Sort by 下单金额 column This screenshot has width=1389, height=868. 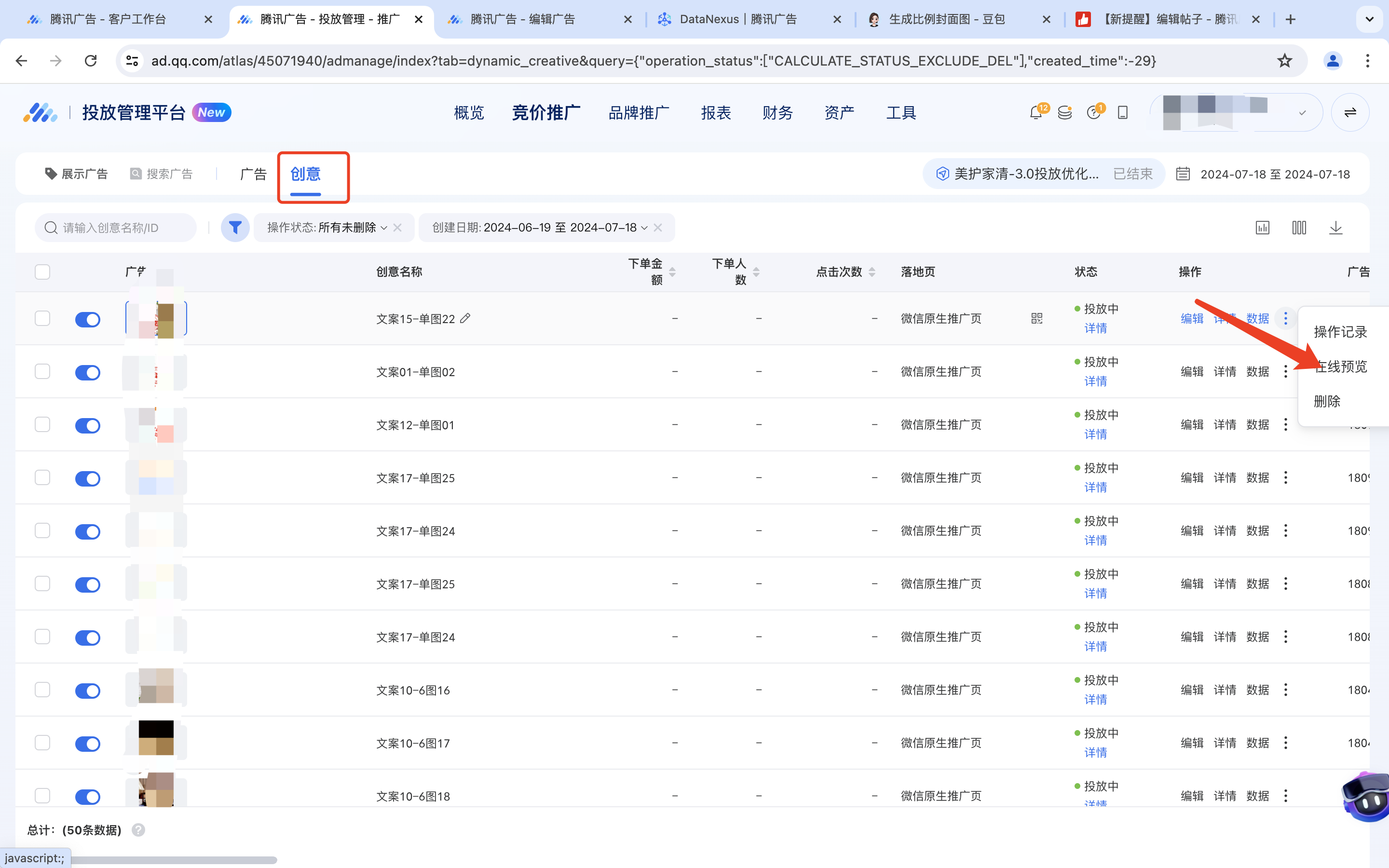pyautogui.click(x=672, y=271)
